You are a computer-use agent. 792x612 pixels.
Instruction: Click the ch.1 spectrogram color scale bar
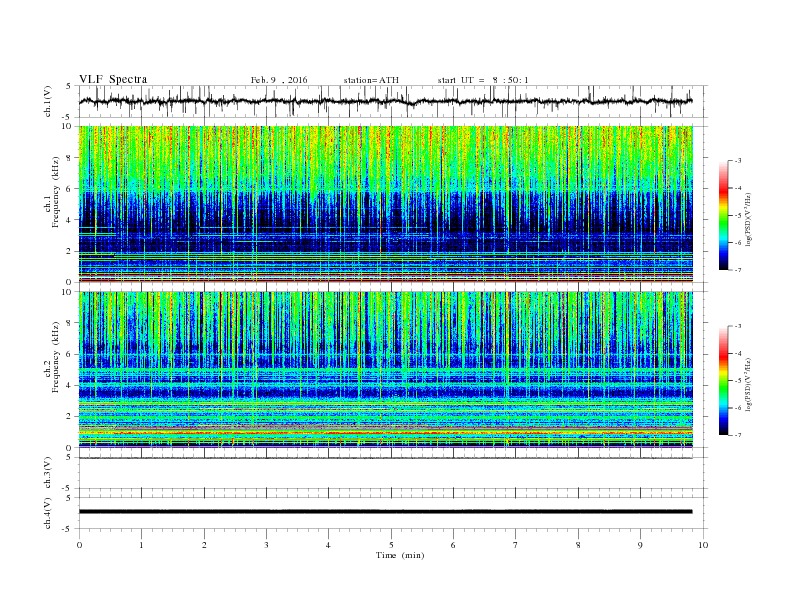pyautogui.click(x=723, y=216)
